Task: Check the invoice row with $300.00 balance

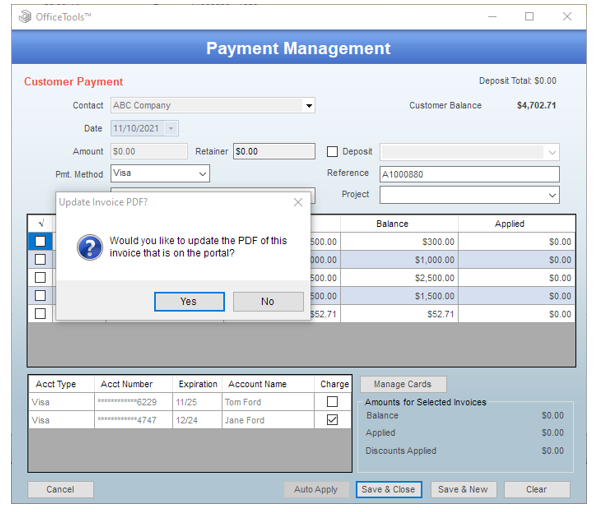Action: click(40, 241)
